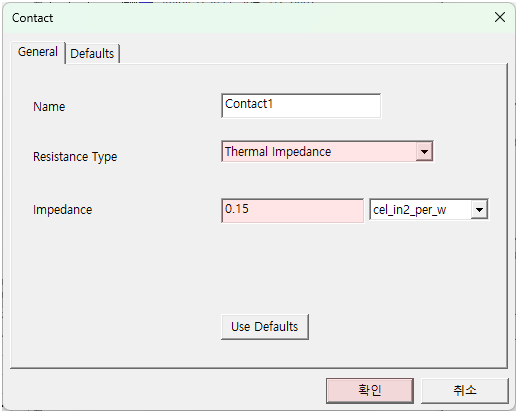Screen dimensions: 518x413
Task: Expand the impedance unit dropdown arrow
Action: tap(479, 210)
